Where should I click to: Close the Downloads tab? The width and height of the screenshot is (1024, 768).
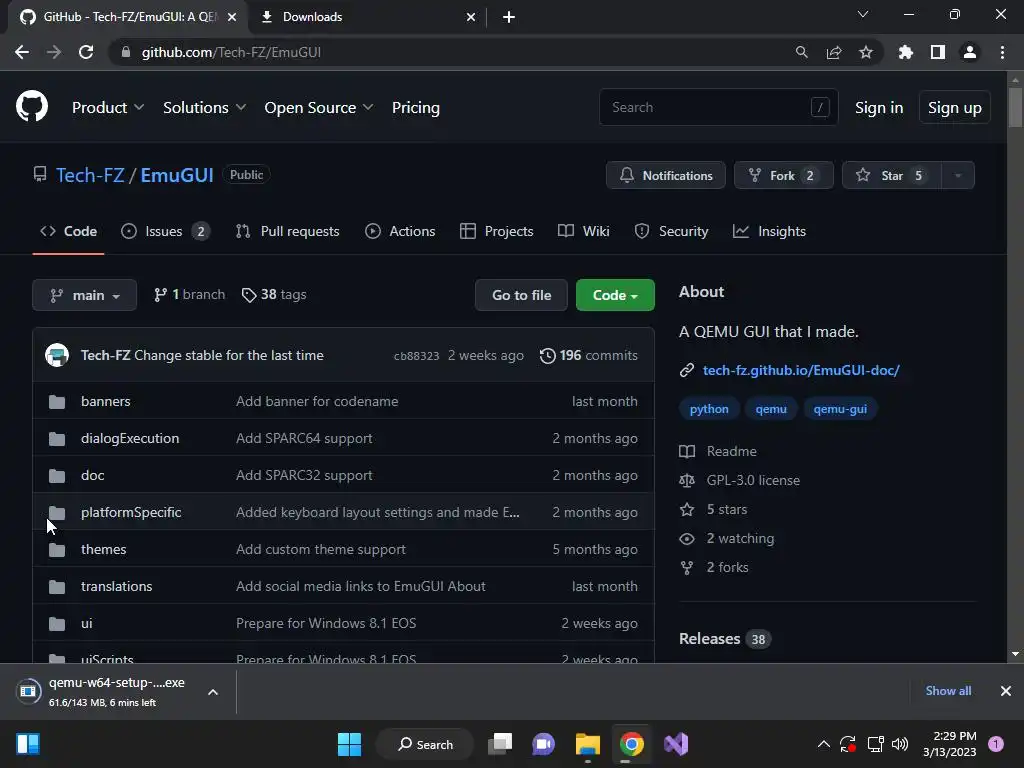tap(471, 17)
